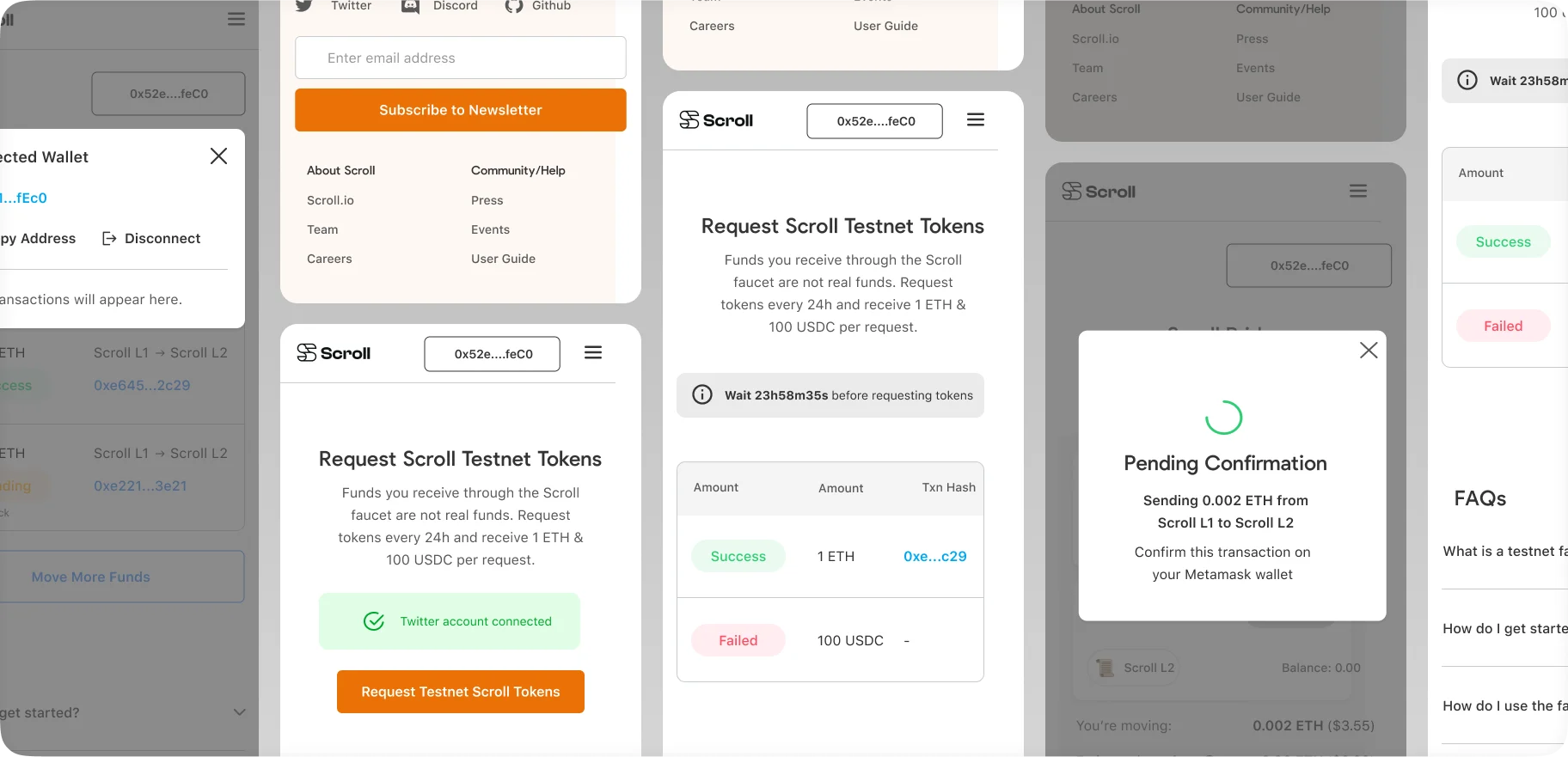Click the Github icon

click(x=514, y=6)
